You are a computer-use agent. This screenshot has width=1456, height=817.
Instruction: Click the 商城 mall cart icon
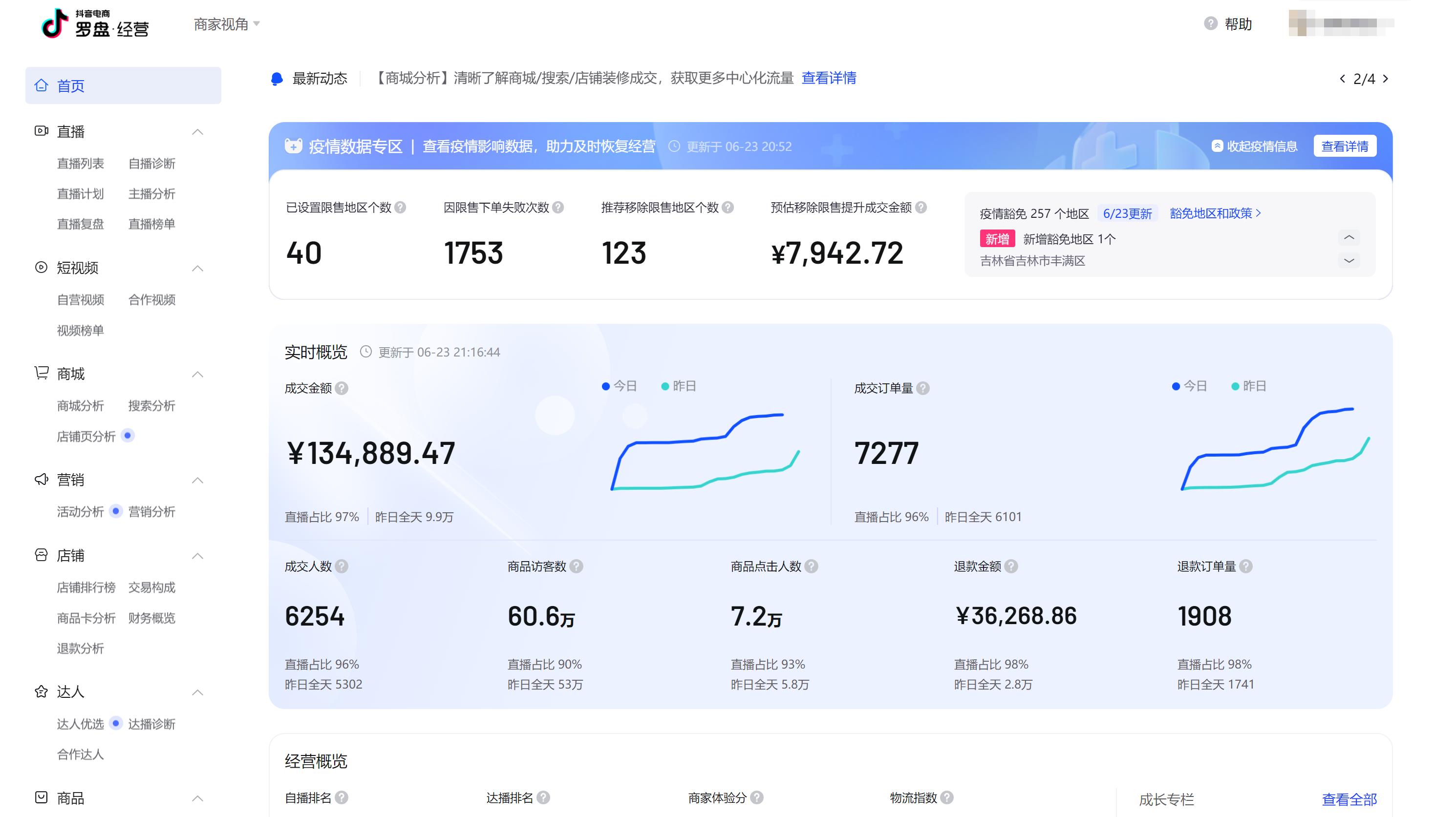coord(41,374)
